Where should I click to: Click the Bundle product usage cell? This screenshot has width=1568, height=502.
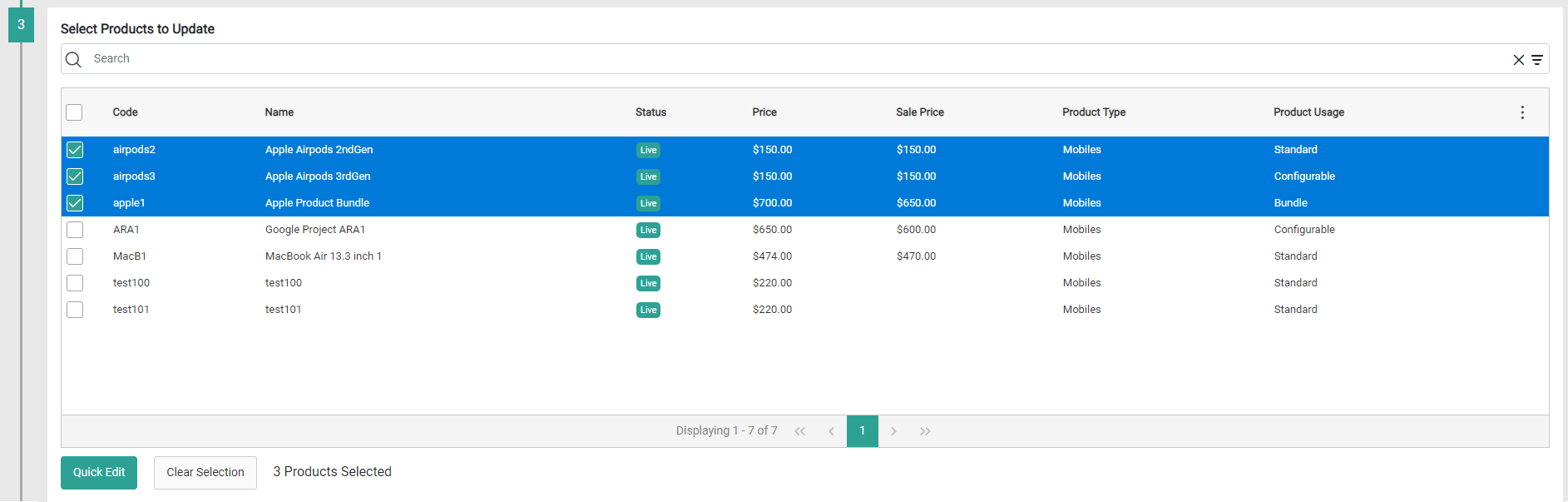click(1290, 203)
